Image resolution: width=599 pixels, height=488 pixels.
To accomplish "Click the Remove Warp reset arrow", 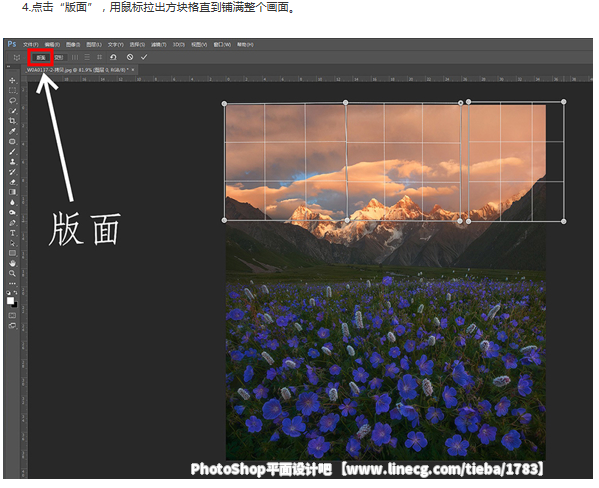I will tap(113, 57).
